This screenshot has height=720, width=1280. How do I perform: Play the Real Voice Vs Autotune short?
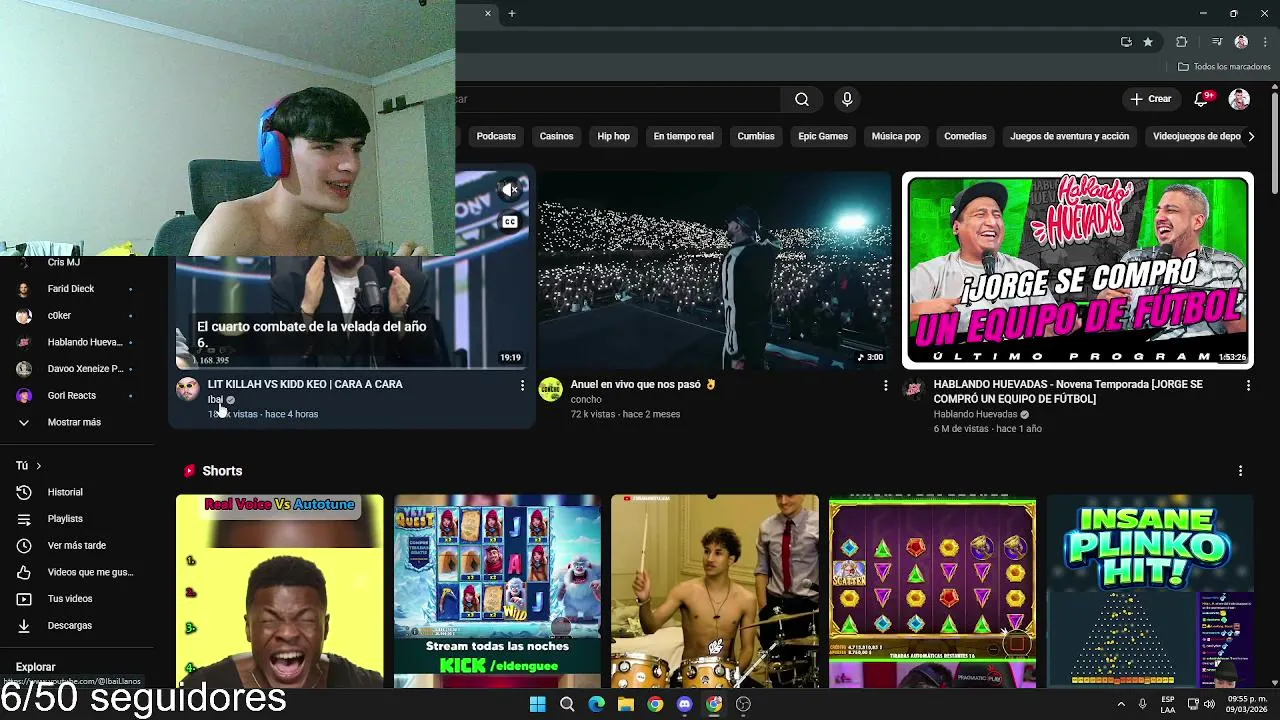point(279,591)
